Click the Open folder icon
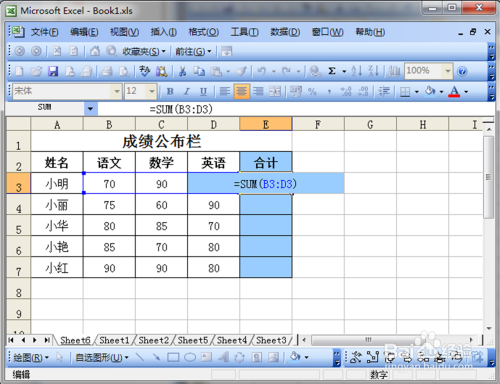Screen dimensions: 500x384 click(x=36, y=71)
